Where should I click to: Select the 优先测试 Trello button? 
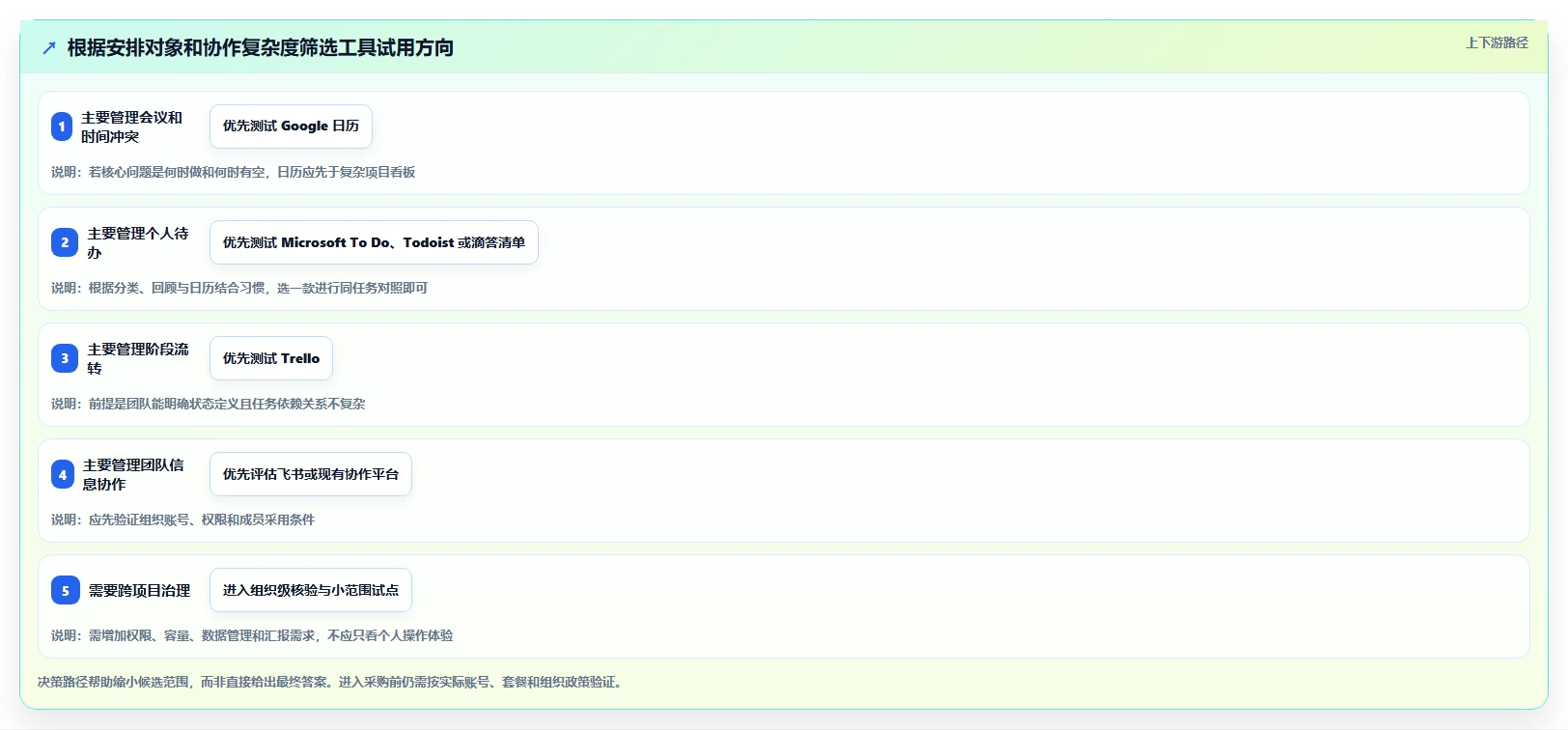pyautogui.click(x=271, y=358)
